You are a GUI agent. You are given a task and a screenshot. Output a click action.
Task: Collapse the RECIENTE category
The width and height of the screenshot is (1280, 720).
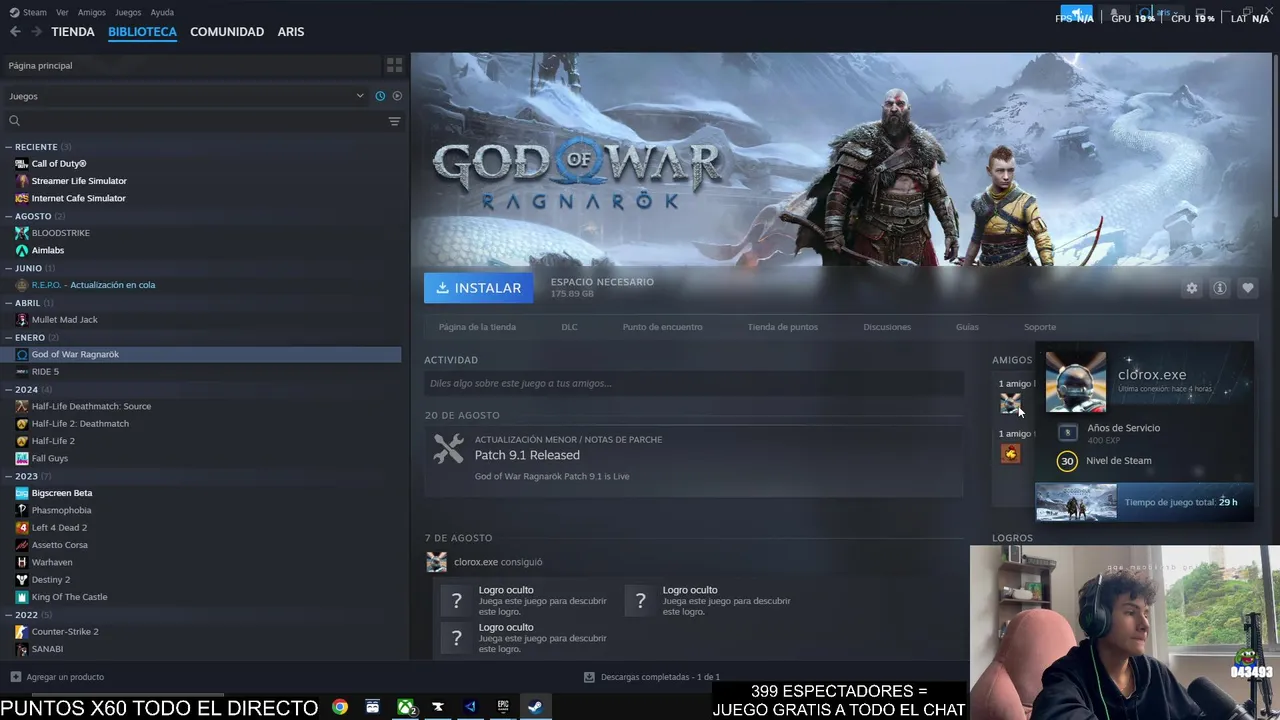click(x=8, y=147)
